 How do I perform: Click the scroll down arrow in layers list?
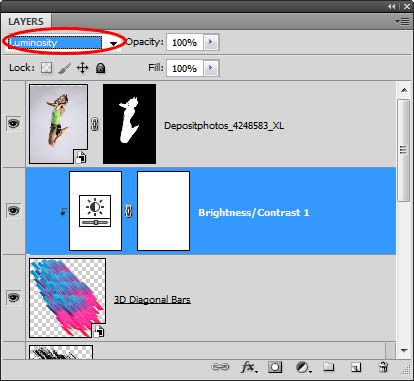404,350
